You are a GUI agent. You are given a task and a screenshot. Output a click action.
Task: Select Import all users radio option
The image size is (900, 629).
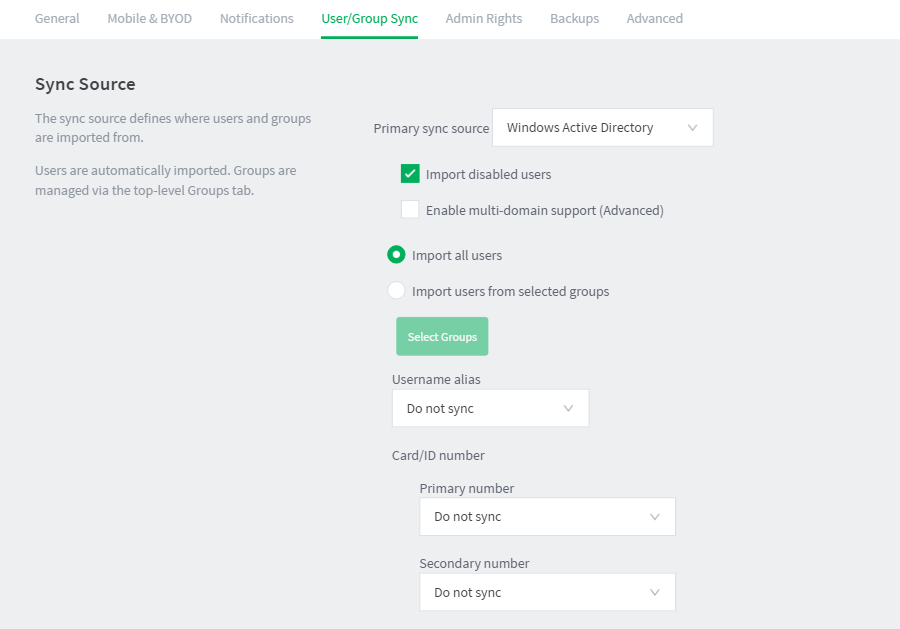[396, 254]
